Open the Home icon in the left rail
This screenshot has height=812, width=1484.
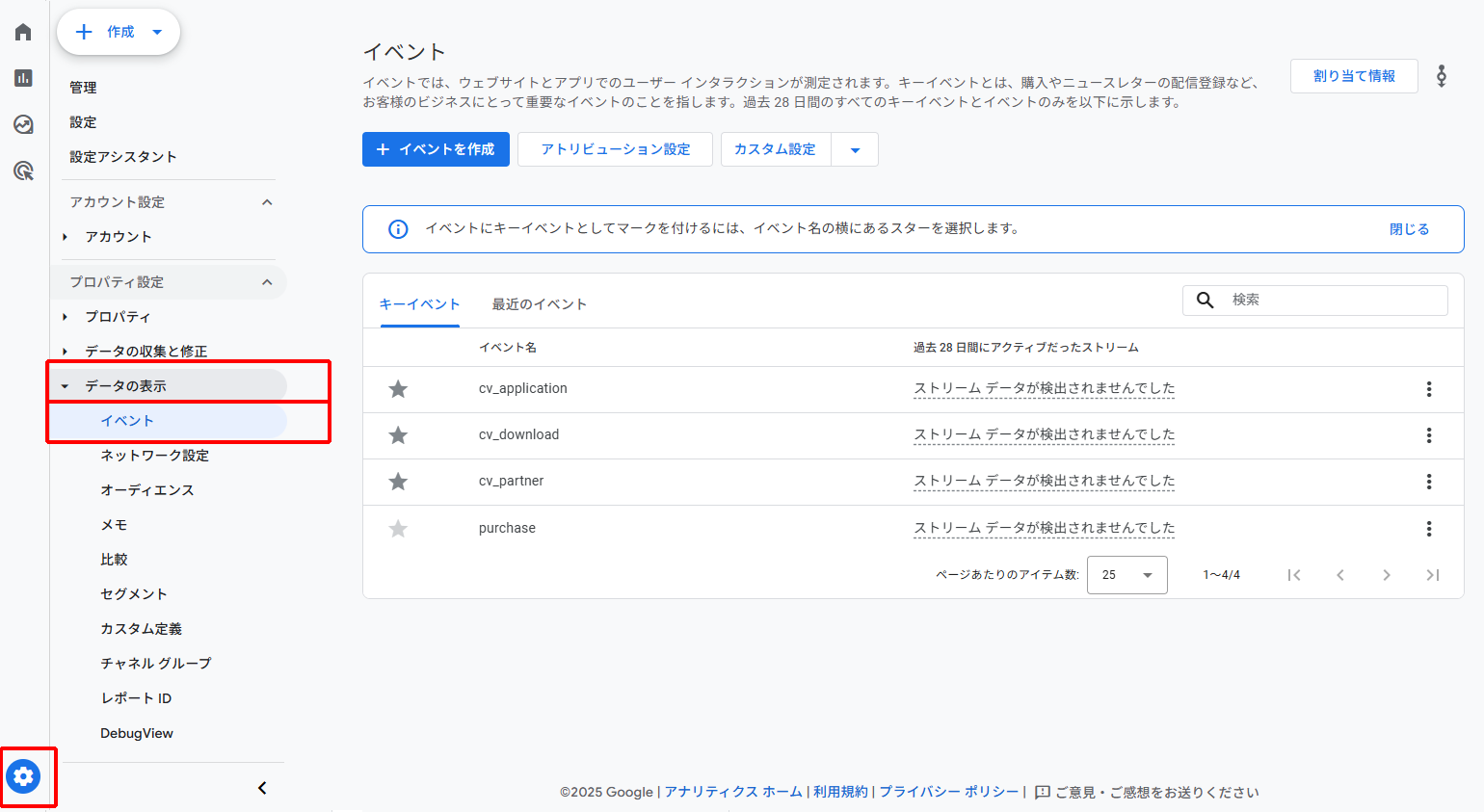pyautogui.click(x=22, y=31)
